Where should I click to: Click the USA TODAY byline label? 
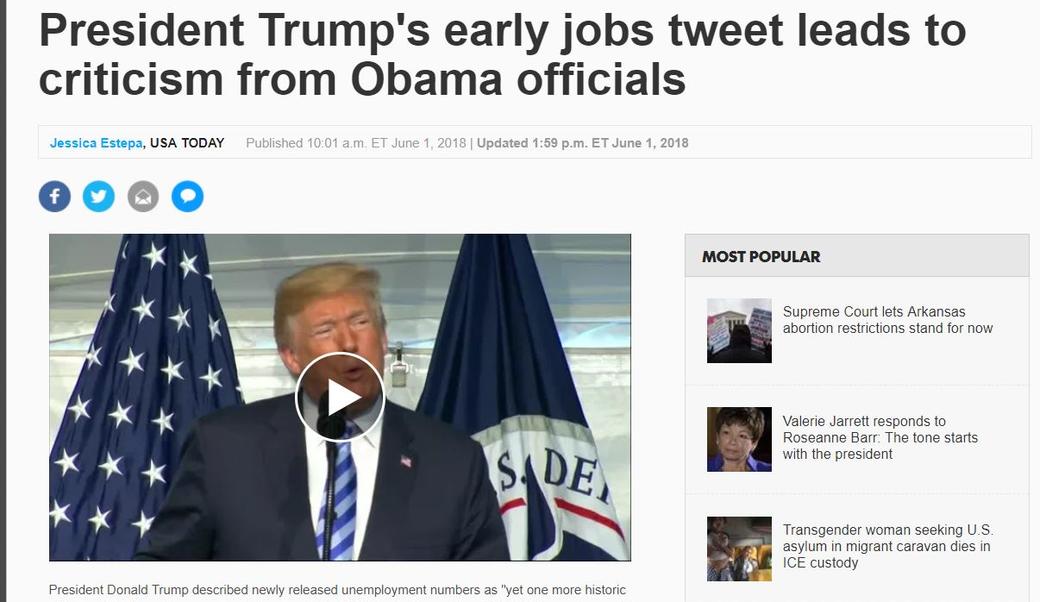pyautogui.click(x=187, y=143)
